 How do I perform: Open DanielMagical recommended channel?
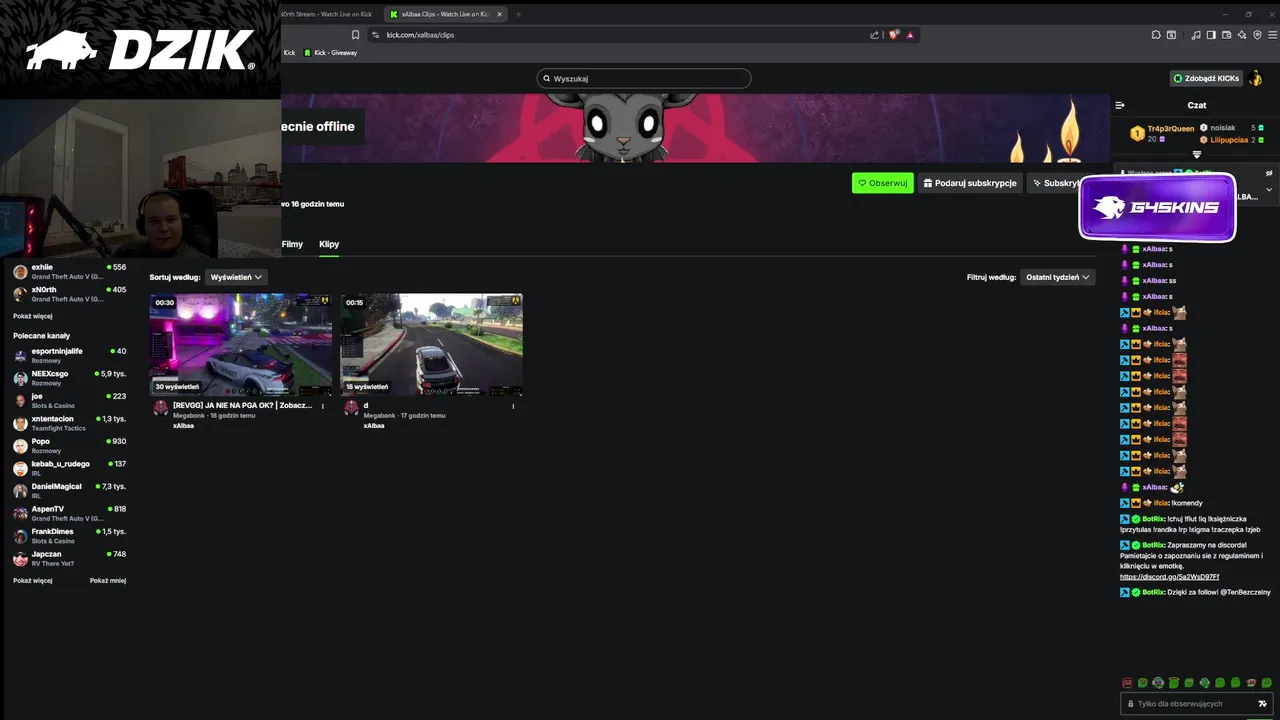point(70,491)
